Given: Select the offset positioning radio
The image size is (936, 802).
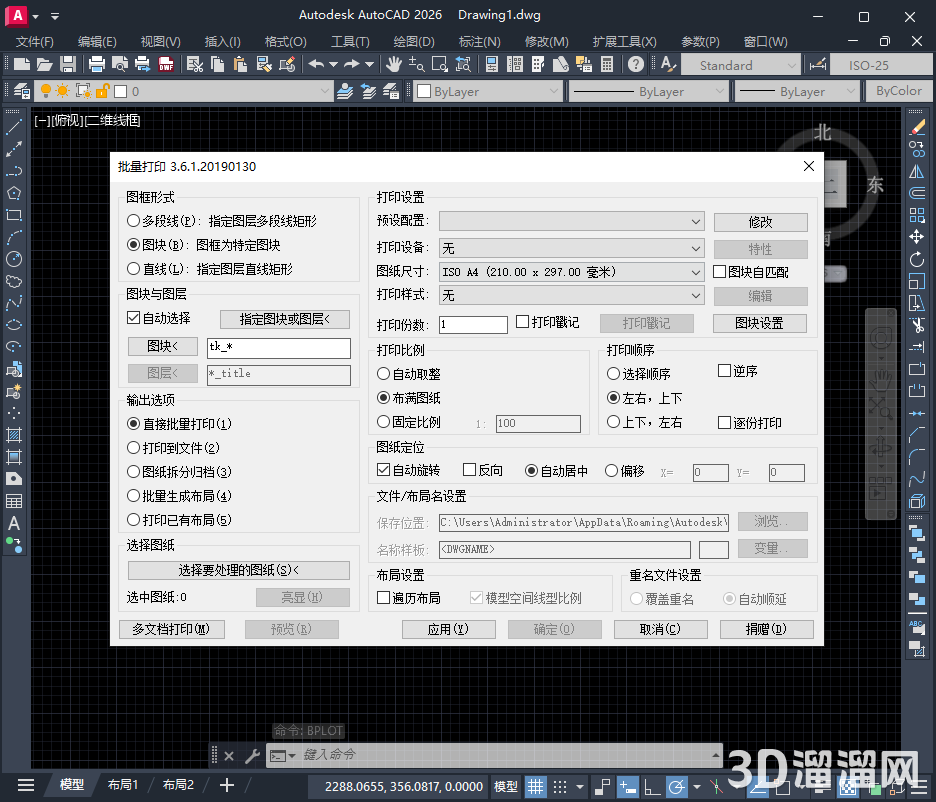Looking at the screenshot, I should tap(611, 471).
